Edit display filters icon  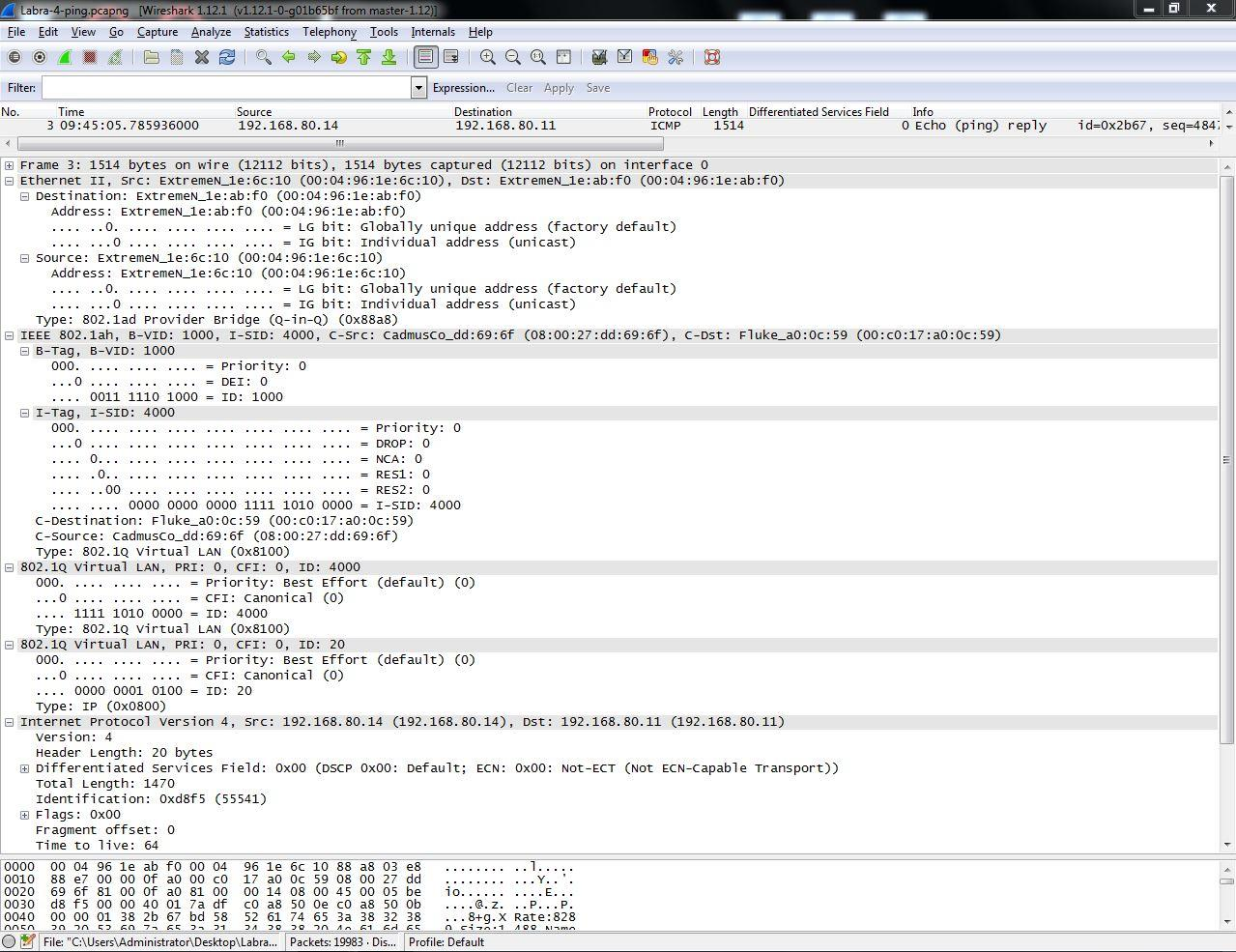tap(624, 57)
